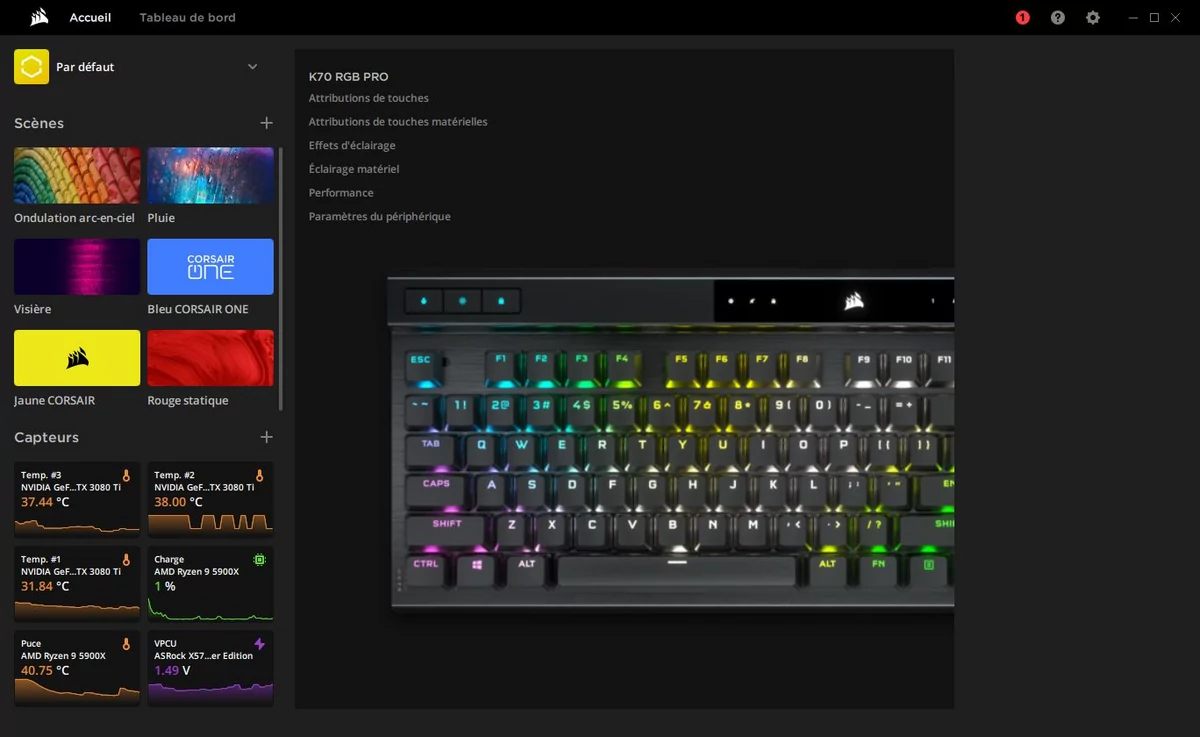The width and height of the screenshot is (1200, 737).
Task: Click the spacebar on keyboard image
Action: click(x=677, y=570)
